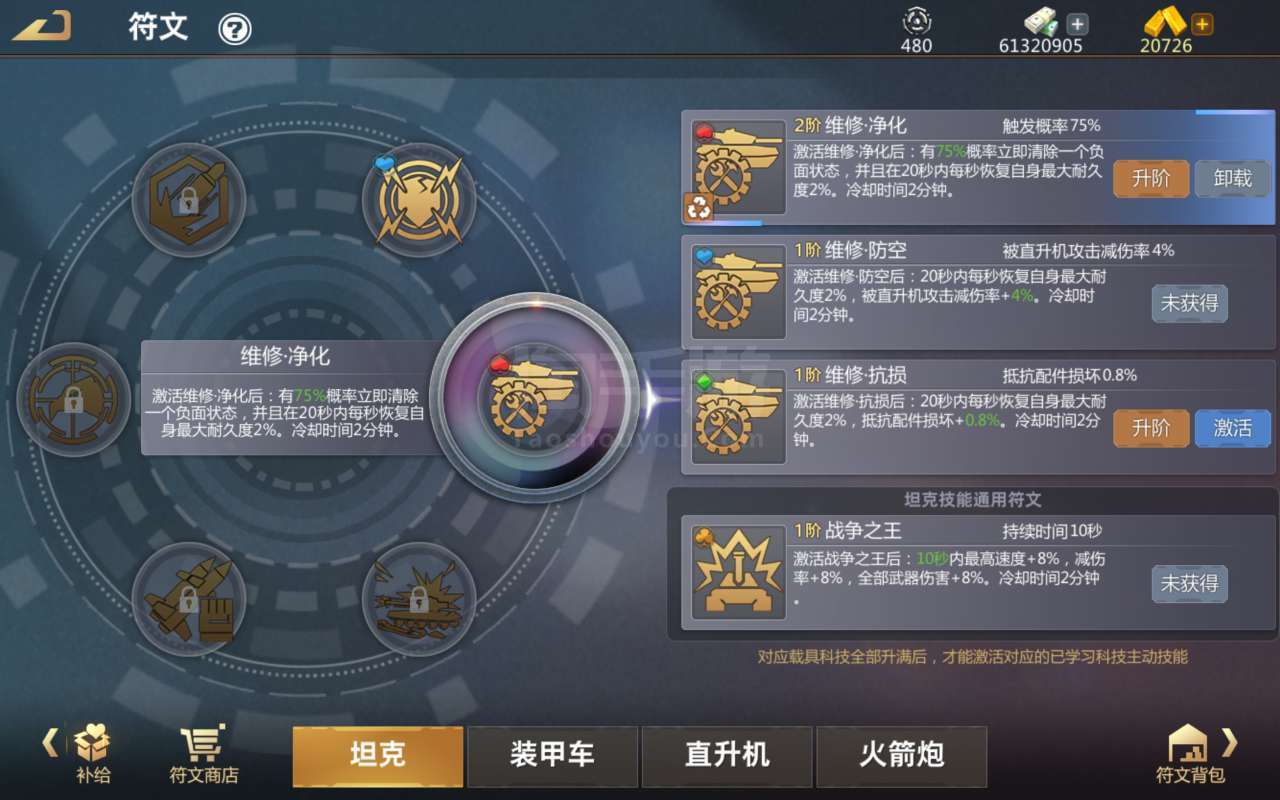The image size is (1280, 800).
Task: Select the lightning rune slot with blue gem
Action: (x=418, y=200)
